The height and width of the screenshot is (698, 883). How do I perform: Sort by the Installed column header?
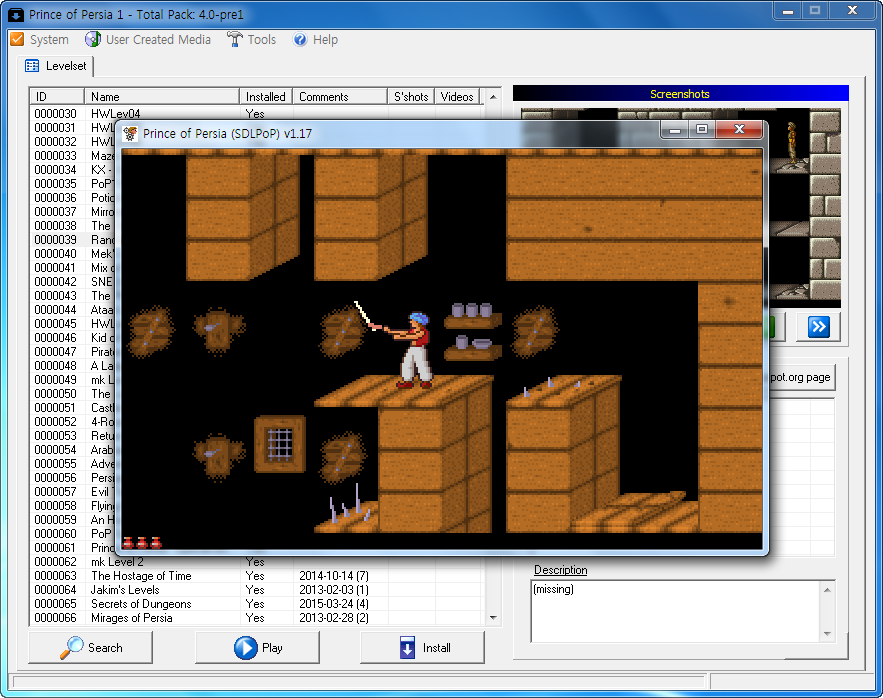[x=266, y=96]
